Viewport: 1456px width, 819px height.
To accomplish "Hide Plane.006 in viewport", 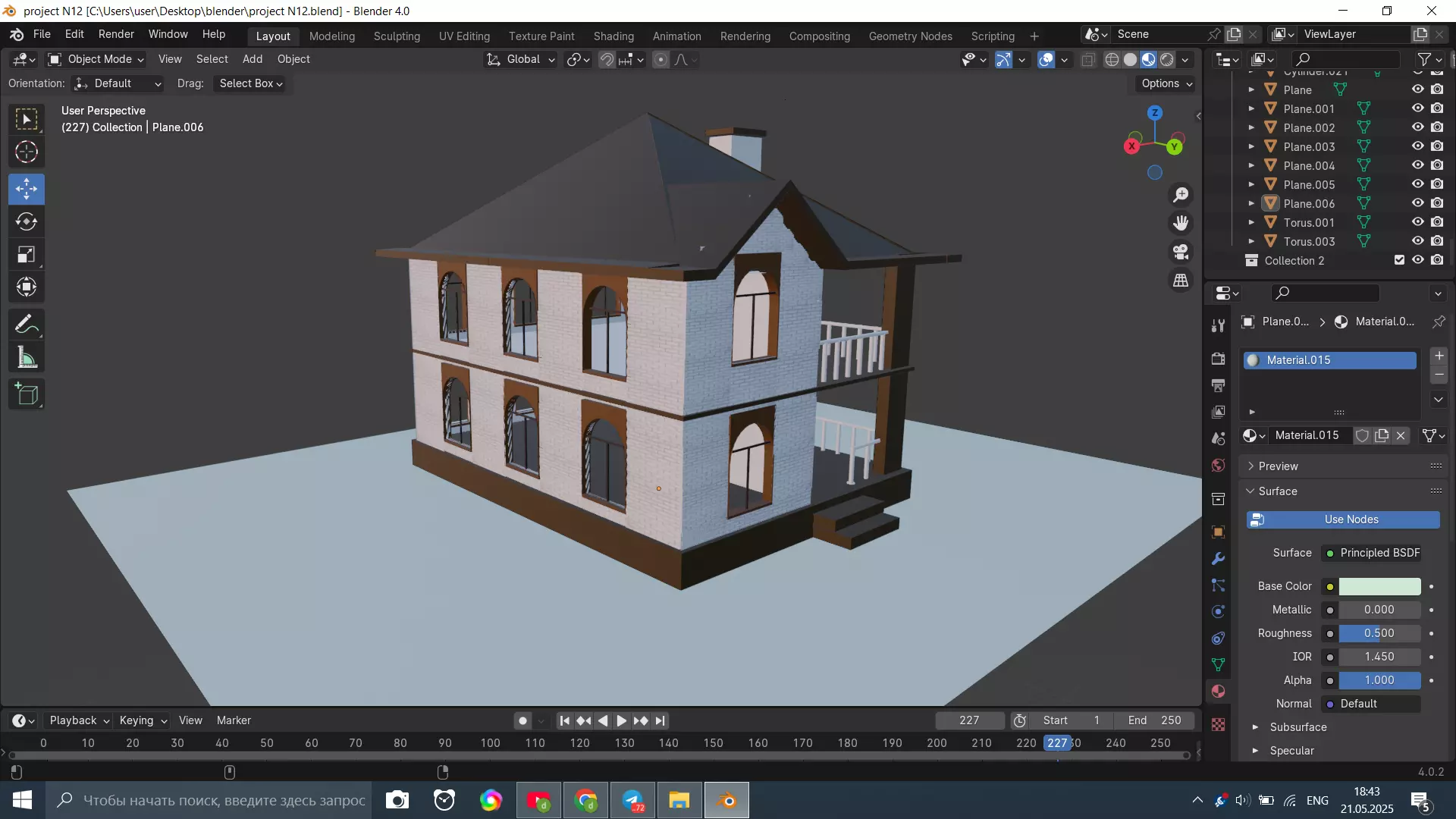I will (x=1417, y=203).
